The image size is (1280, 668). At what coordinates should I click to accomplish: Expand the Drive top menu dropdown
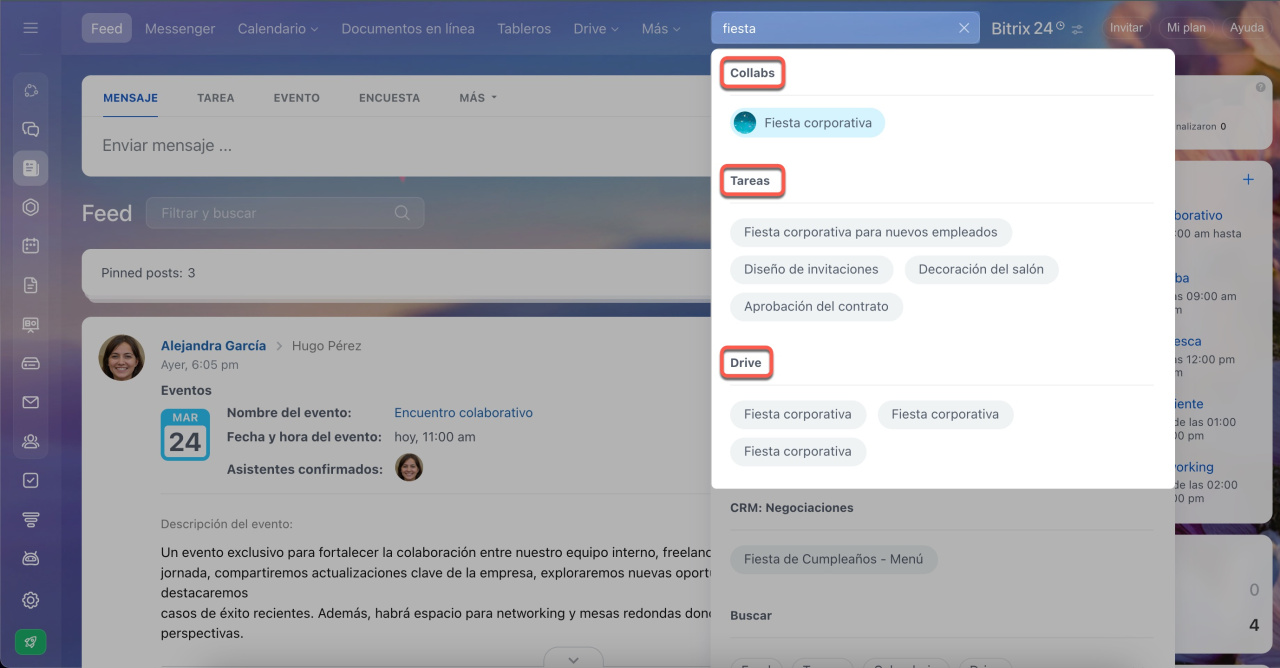click(597, 28)
